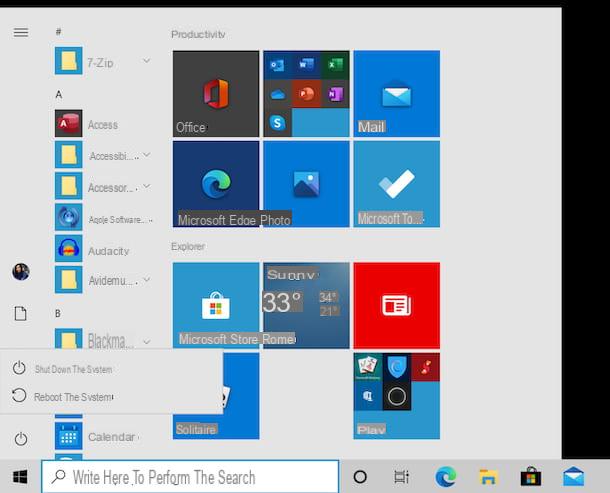
Task: Click the # section header
Action: [58, 32]
